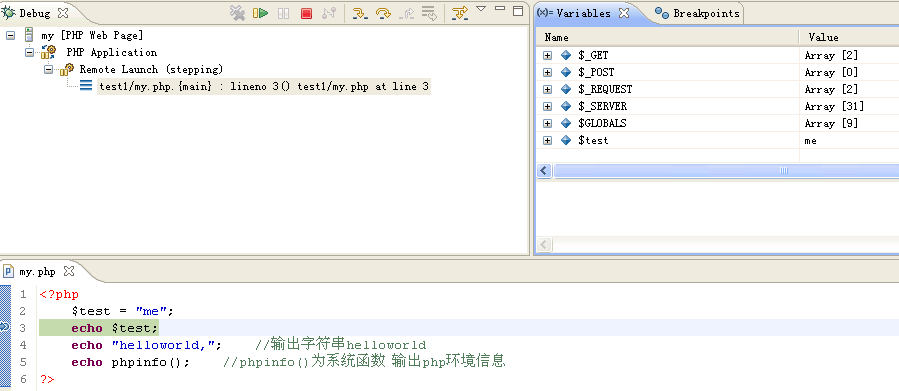Viewport: 899px width, 391px height.
Task: Resume the debug session
Action: 261,13
